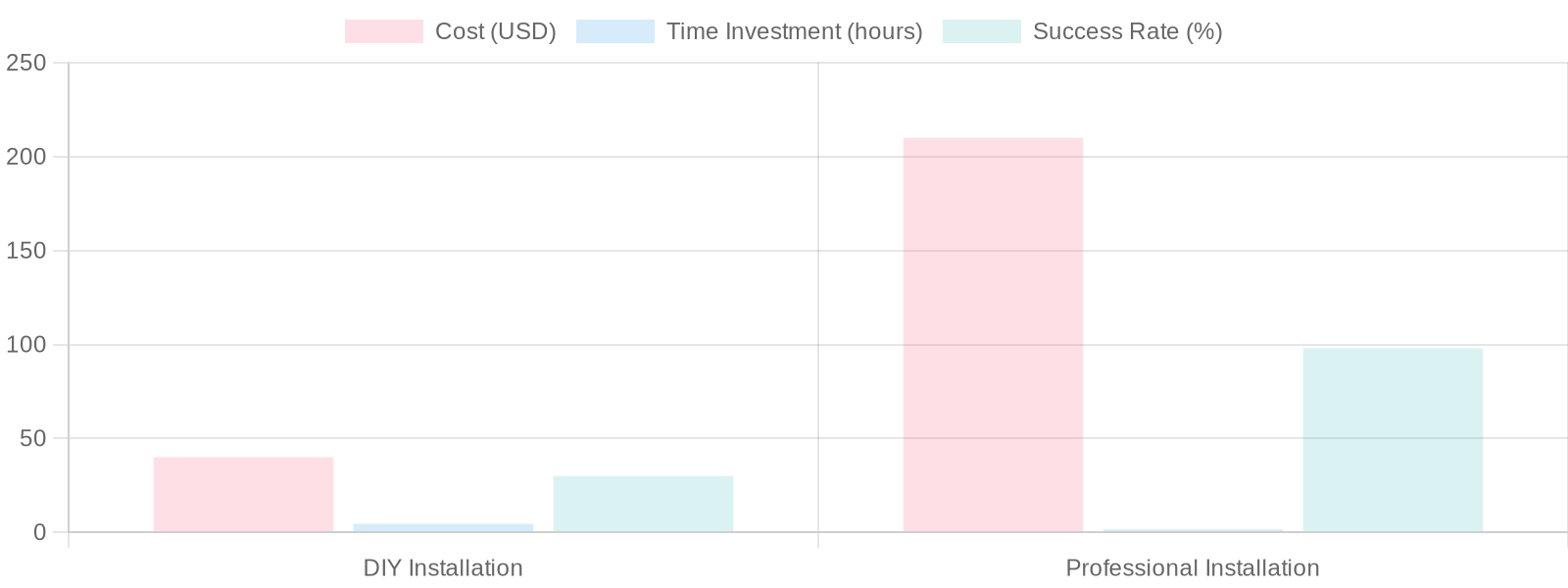The height and width of the screenshot is (588, 1568).
Task: Click the 0 y-axis tick label
Action: tap(39, 532)
